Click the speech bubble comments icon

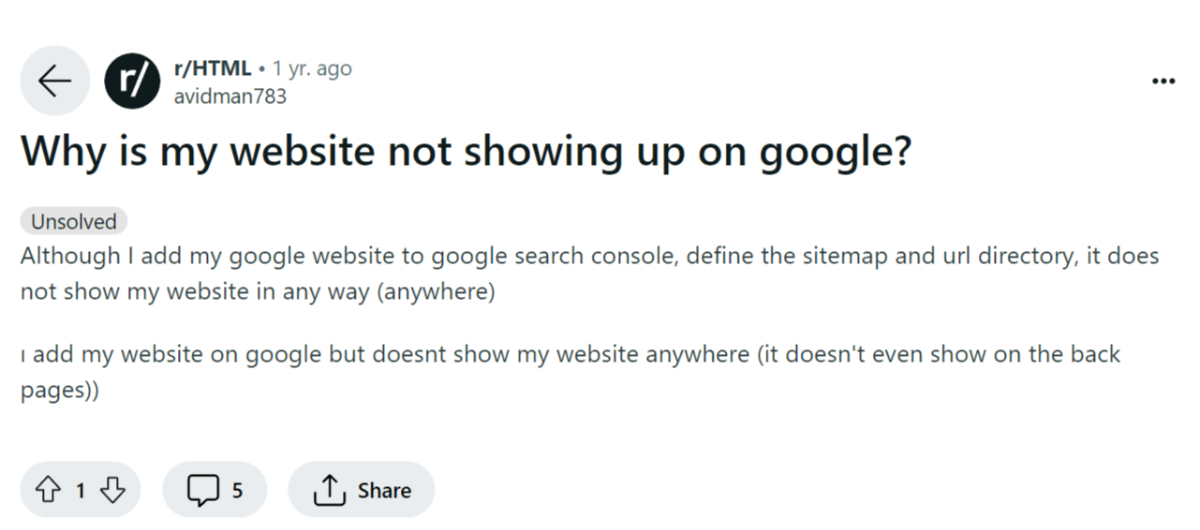click(x=203, y=490)
